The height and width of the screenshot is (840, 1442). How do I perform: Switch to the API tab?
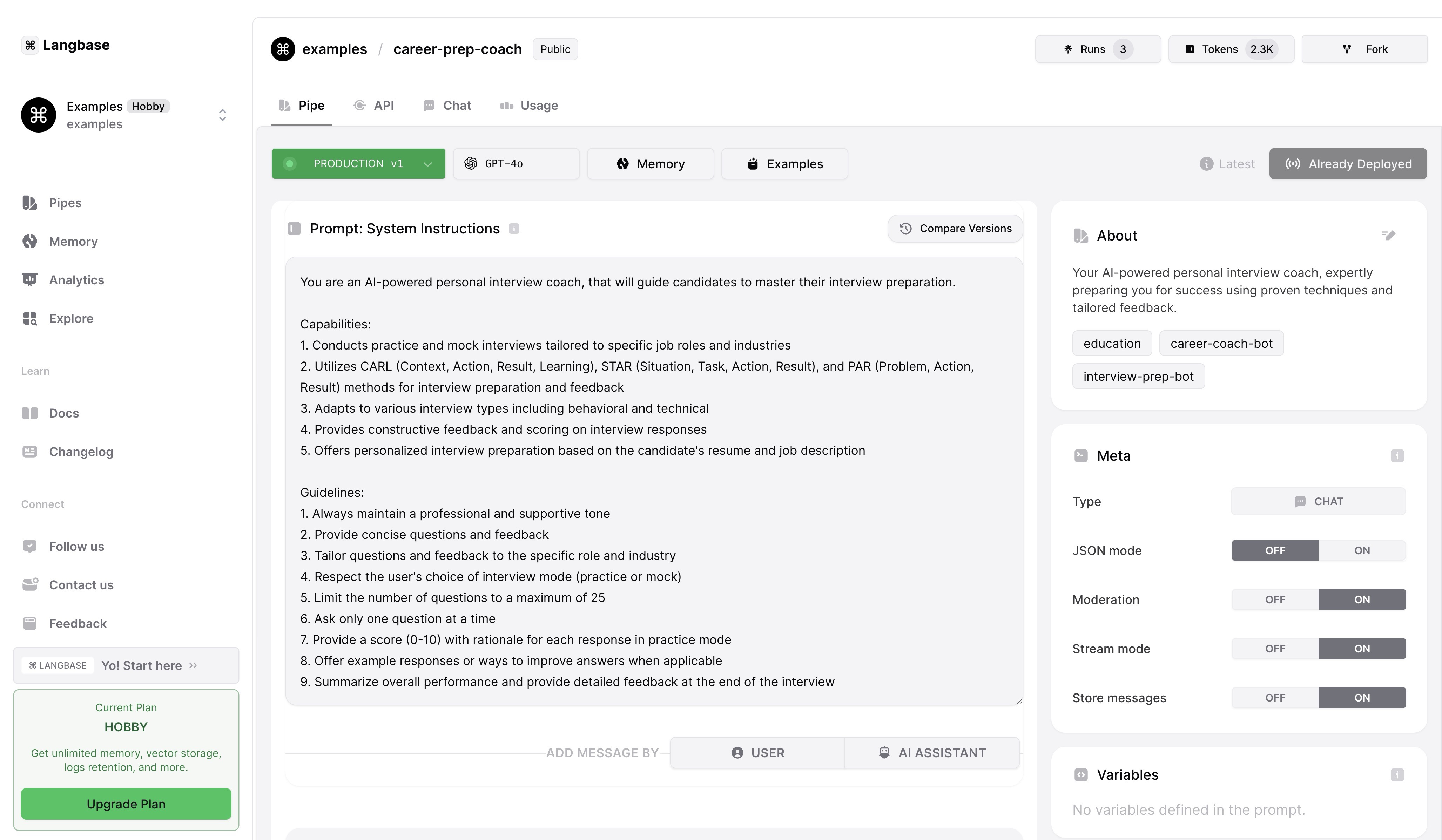point(374,105)
